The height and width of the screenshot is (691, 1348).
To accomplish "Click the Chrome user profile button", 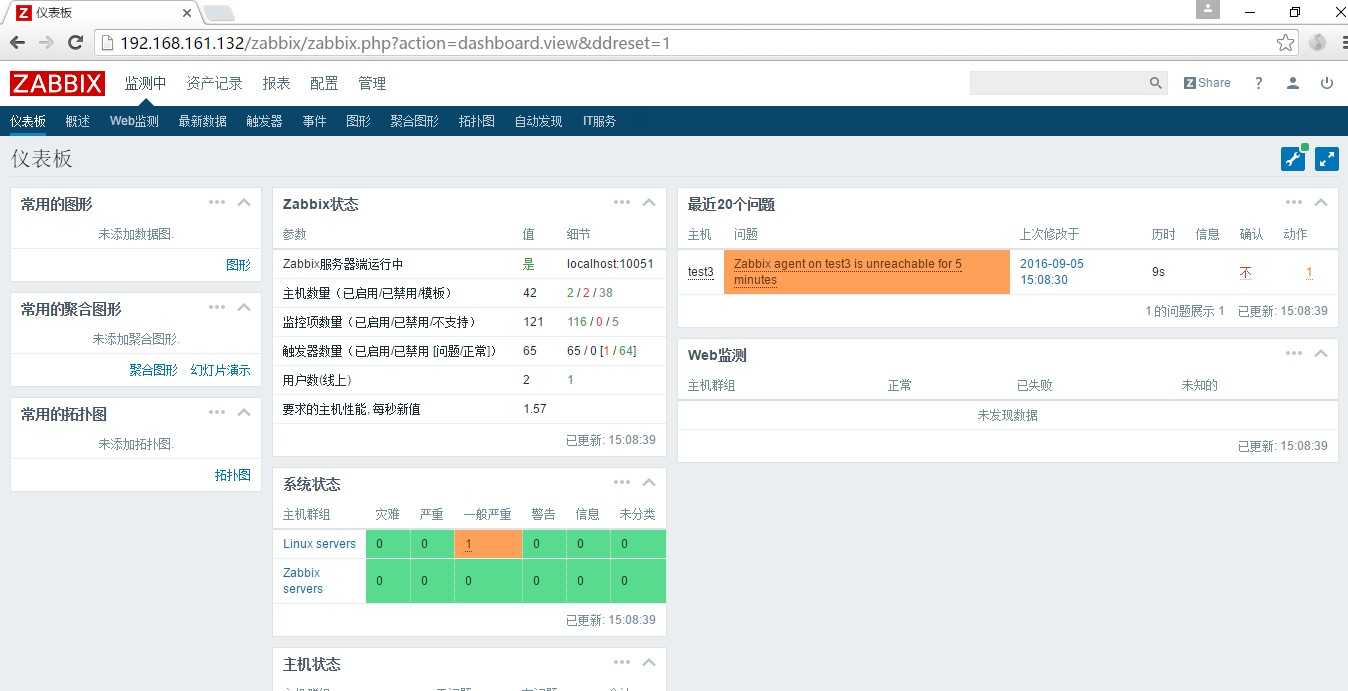I will tap(1208, 10).
